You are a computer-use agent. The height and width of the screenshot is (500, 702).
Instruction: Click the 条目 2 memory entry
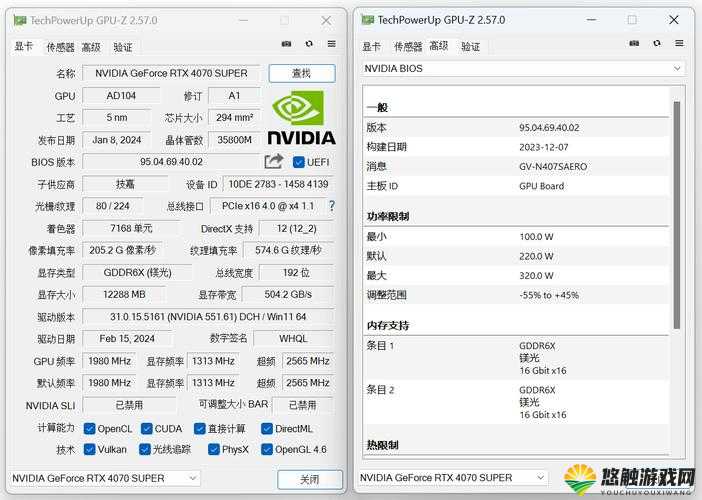pos(517,402)
